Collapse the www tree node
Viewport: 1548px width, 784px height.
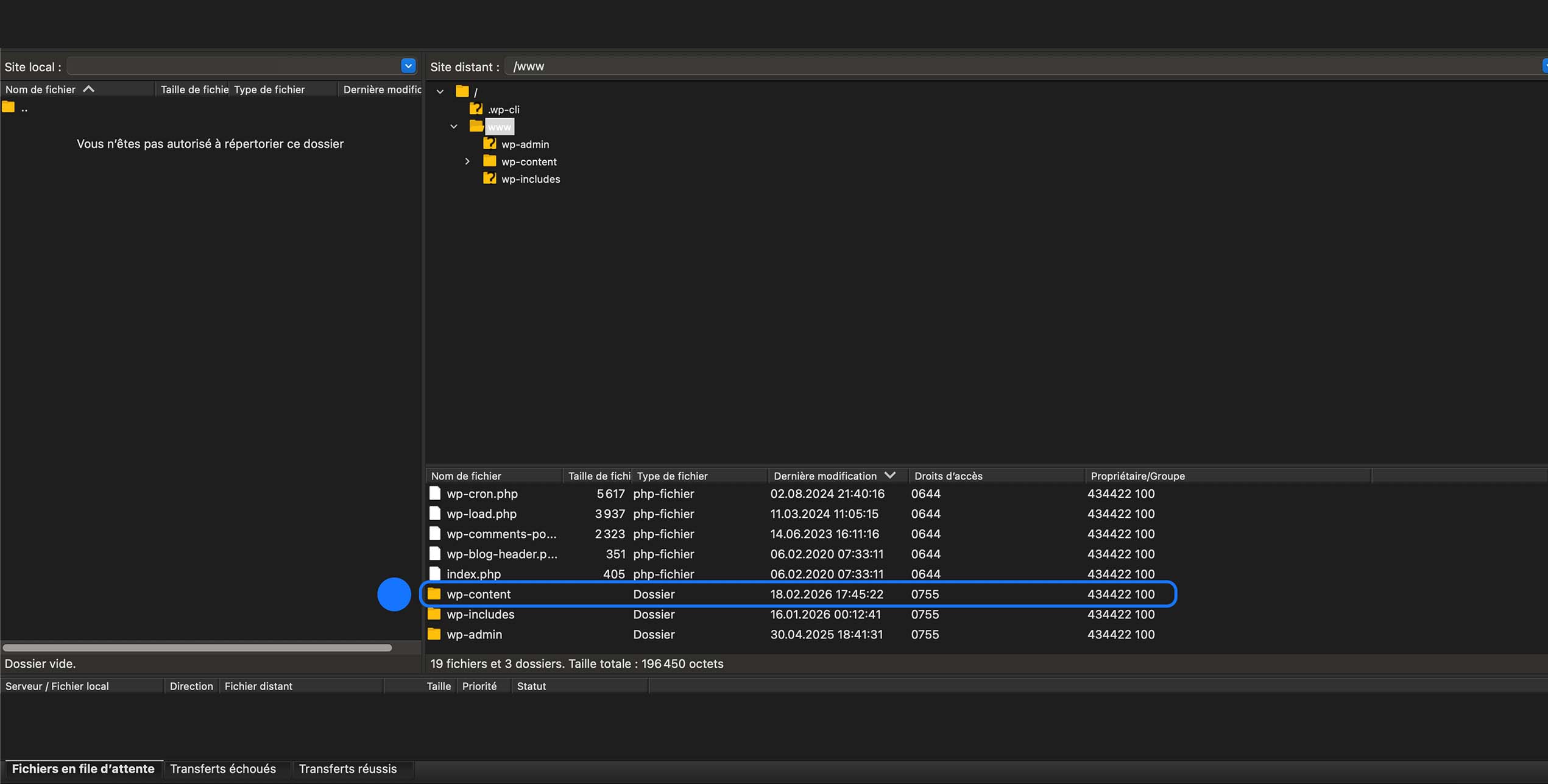[x=454, y=127]
